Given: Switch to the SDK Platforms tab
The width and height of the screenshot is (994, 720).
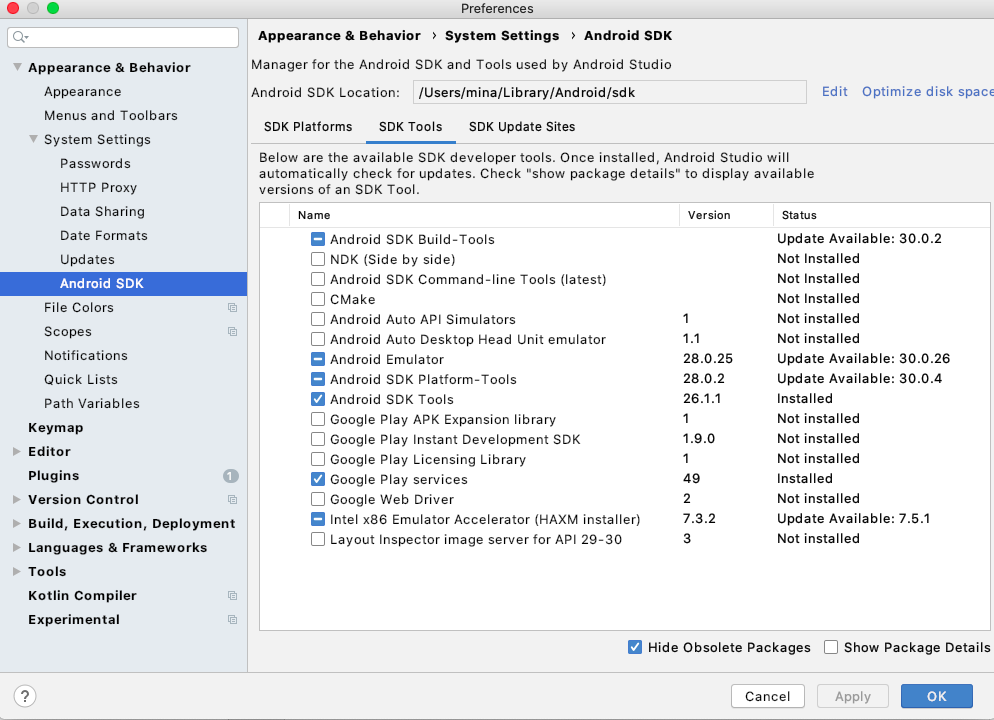Looking at the screenshot, I should 308,127.
